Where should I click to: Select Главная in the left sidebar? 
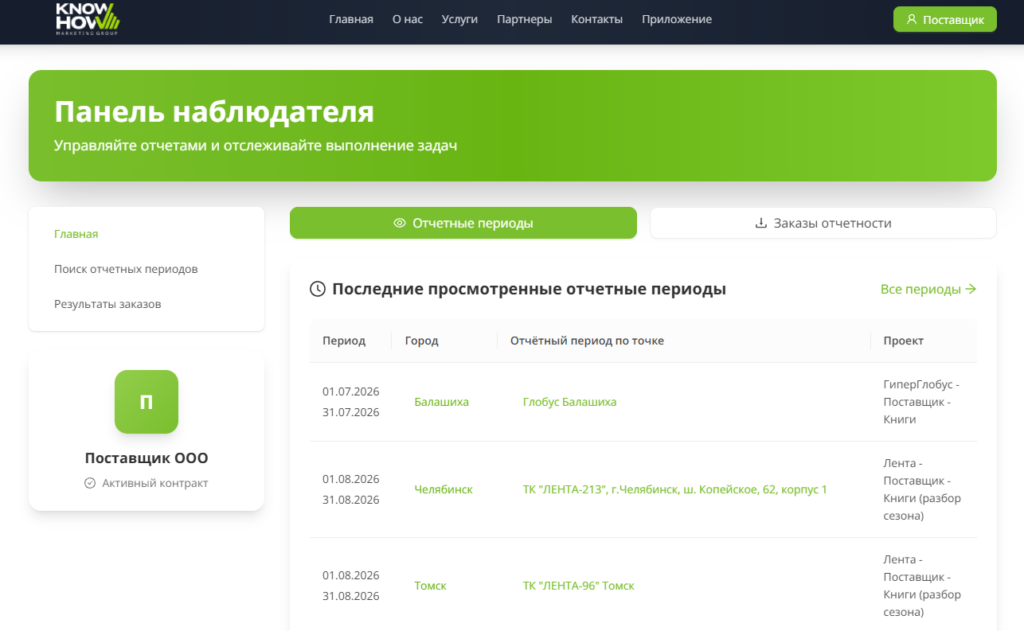tap(76, 234)
